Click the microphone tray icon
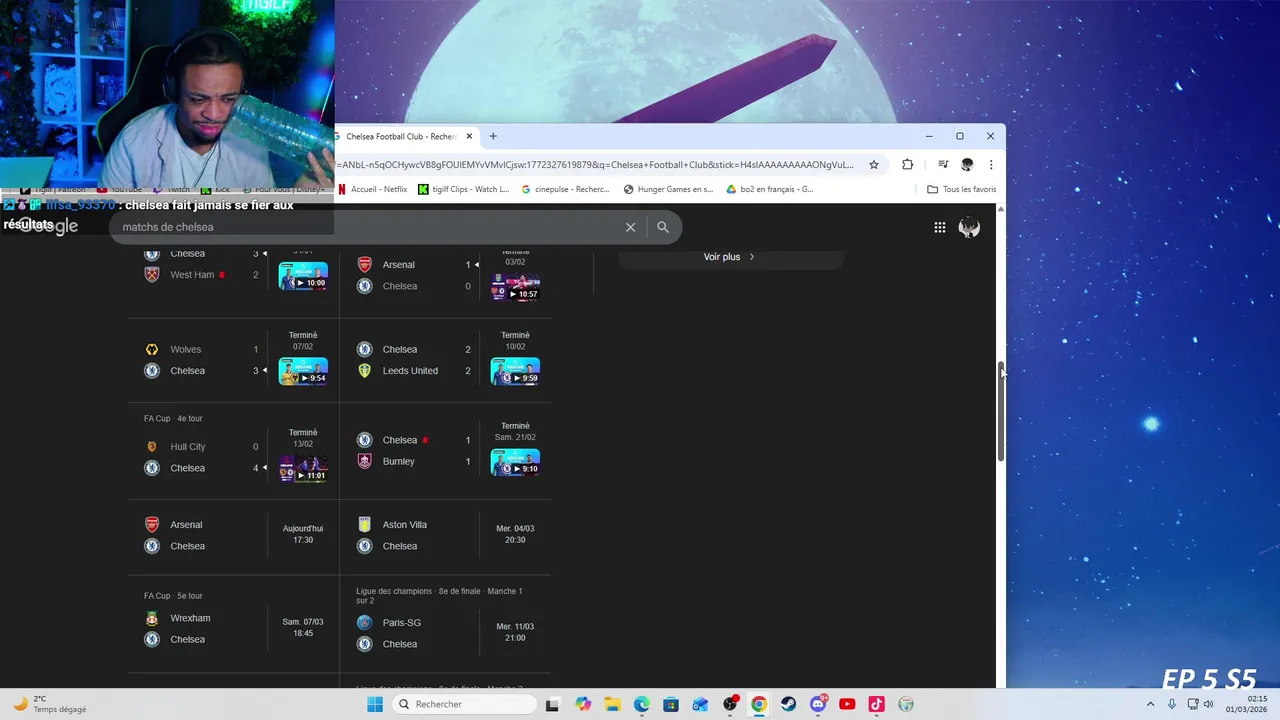The height and width of the screenshot is (720, 1280). point(1172,704)
